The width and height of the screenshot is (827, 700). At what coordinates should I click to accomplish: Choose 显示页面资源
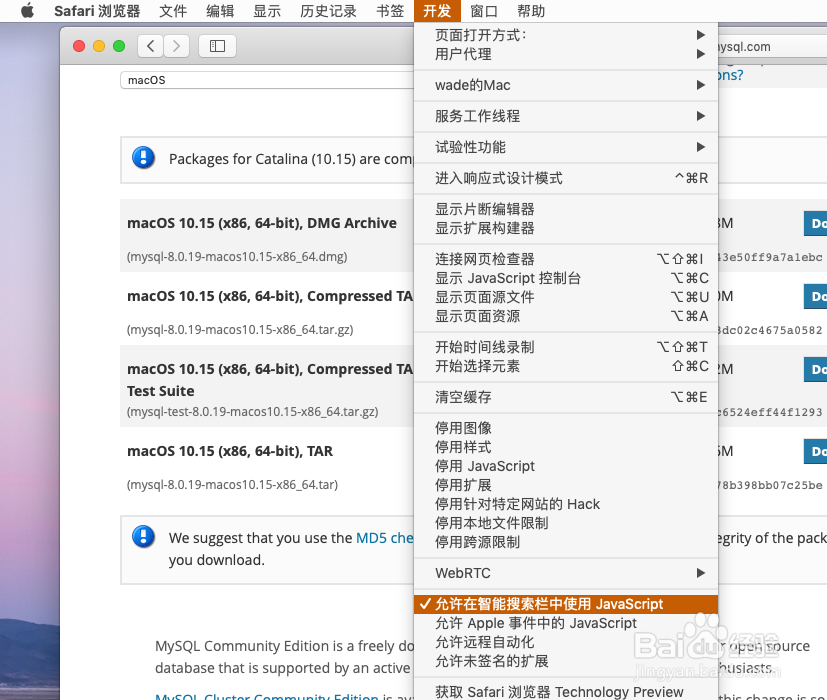click(566, 316)
